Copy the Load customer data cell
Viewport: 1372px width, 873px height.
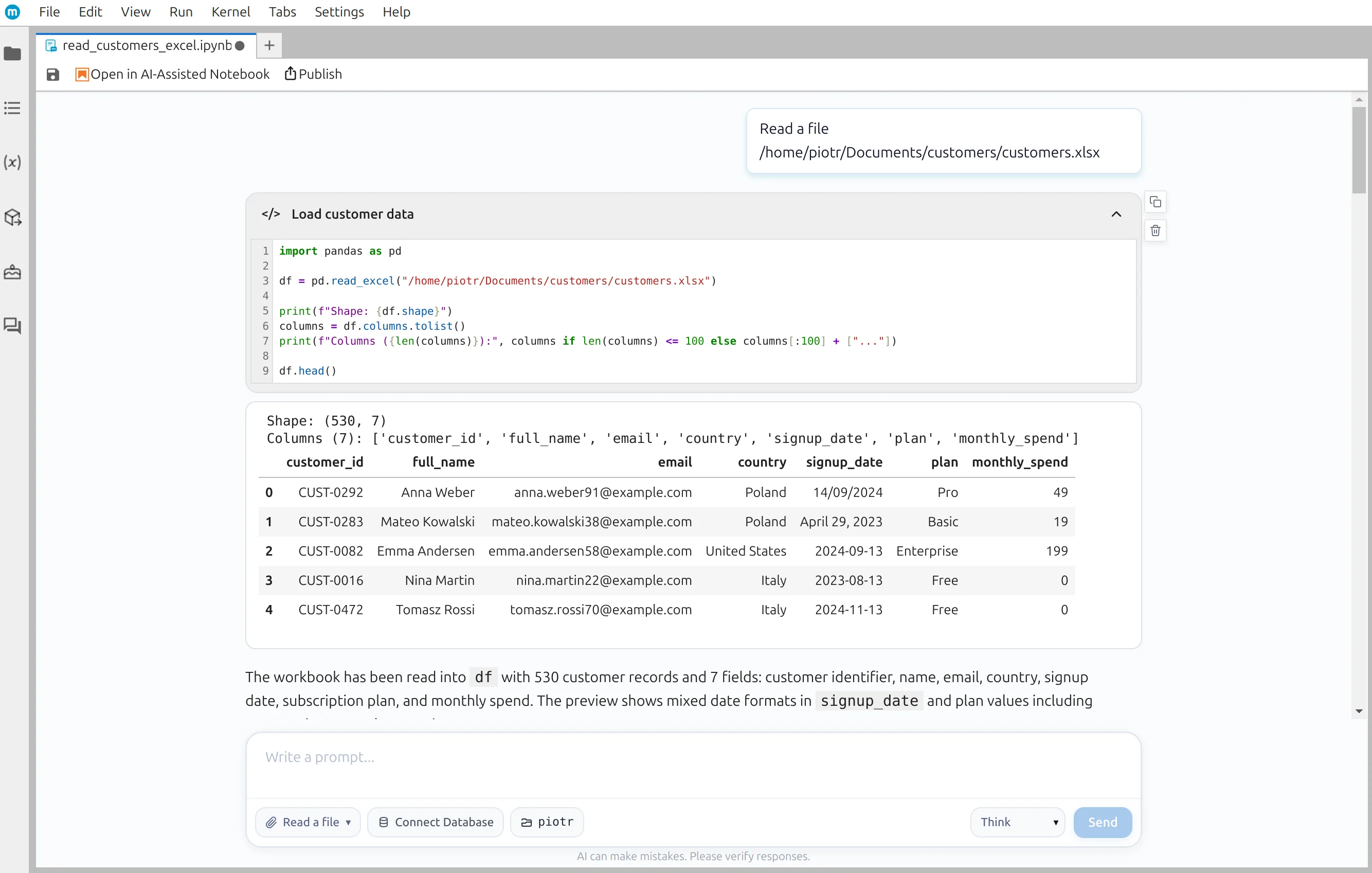1155,202
